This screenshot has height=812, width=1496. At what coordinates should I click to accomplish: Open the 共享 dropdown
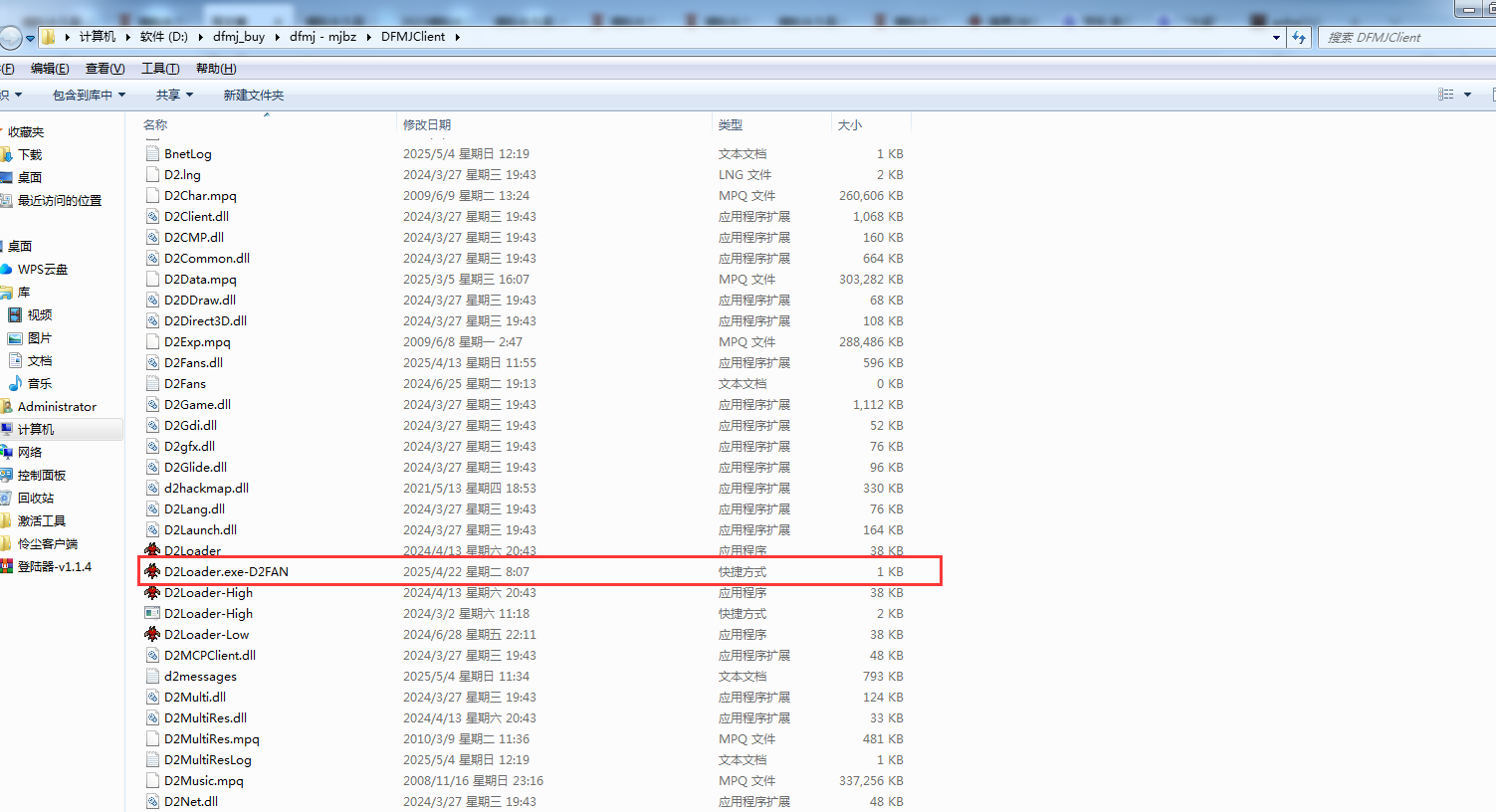(x=174, y=96)
